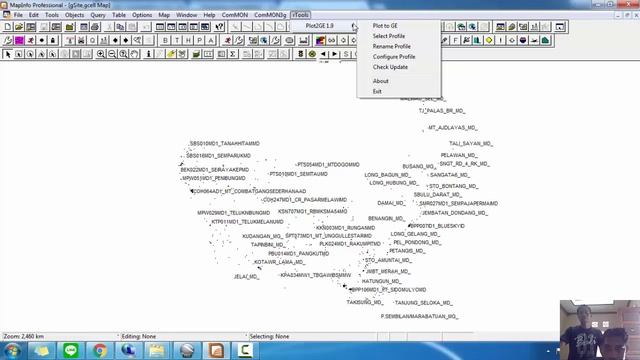Click the magenta square toolbar icon
This screenshot has width=640, height=360.
coord(19,40)
